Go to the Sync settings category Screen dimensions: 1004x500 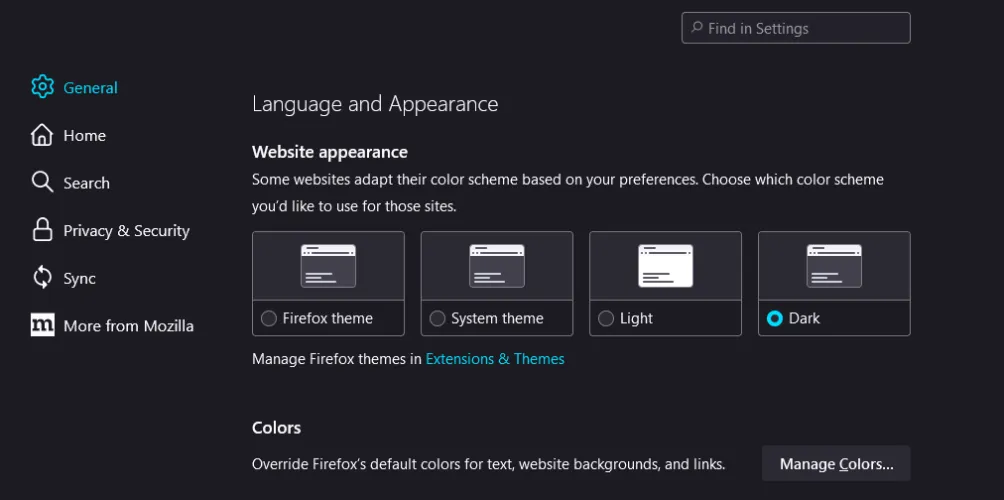click(x=79, y=278)
